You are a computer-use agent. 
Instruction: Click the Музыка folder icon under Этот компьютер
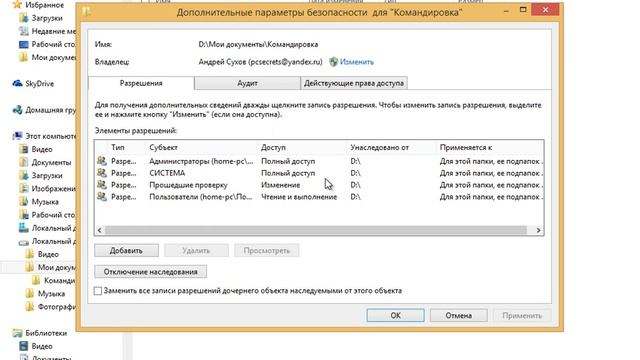coord(24,201)
